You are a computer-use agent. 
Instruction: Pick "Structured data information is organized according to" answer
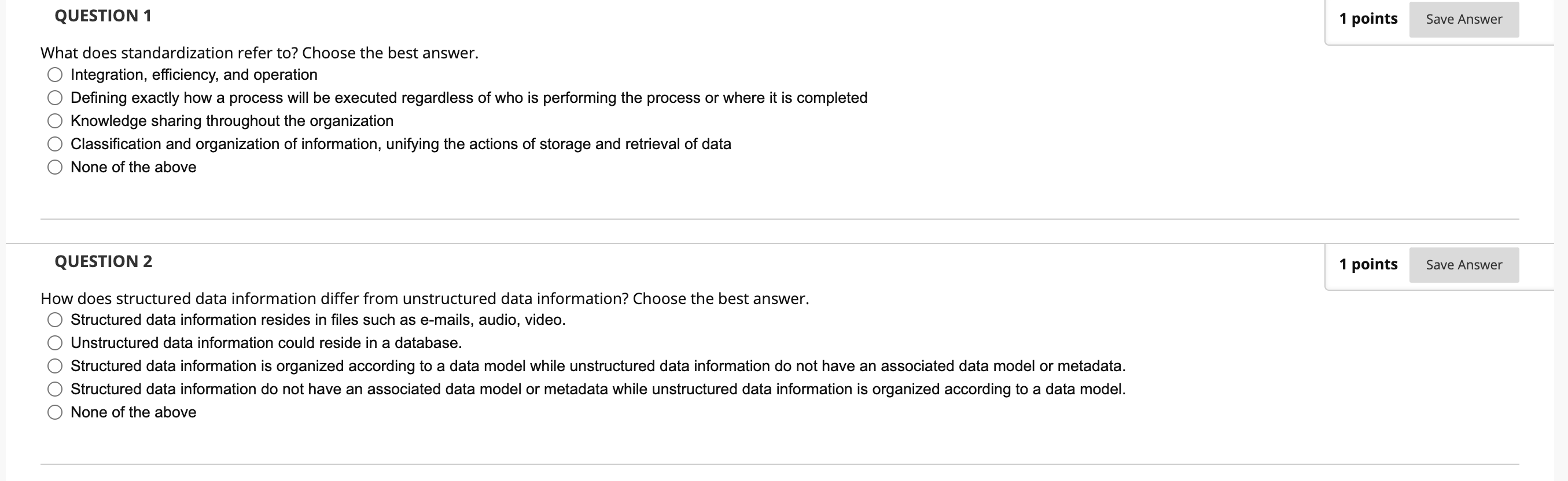tap(55, 365)
